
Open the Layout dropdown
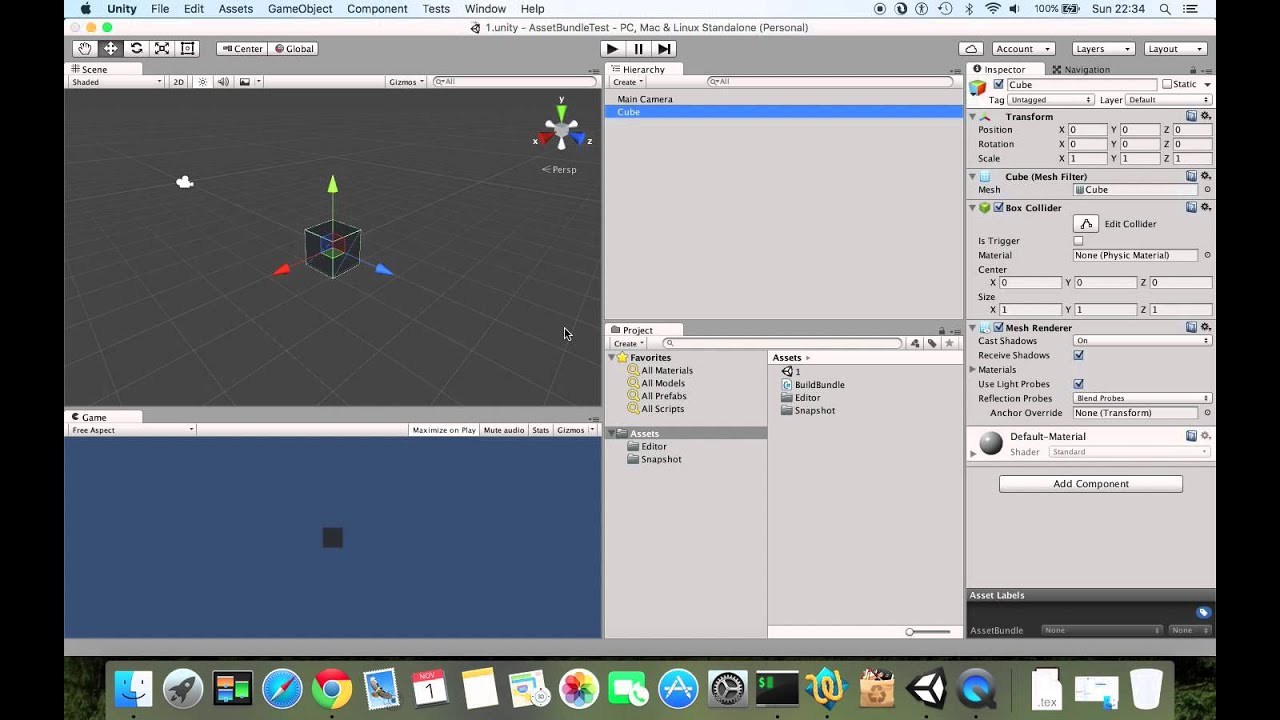pos(1175,47)
